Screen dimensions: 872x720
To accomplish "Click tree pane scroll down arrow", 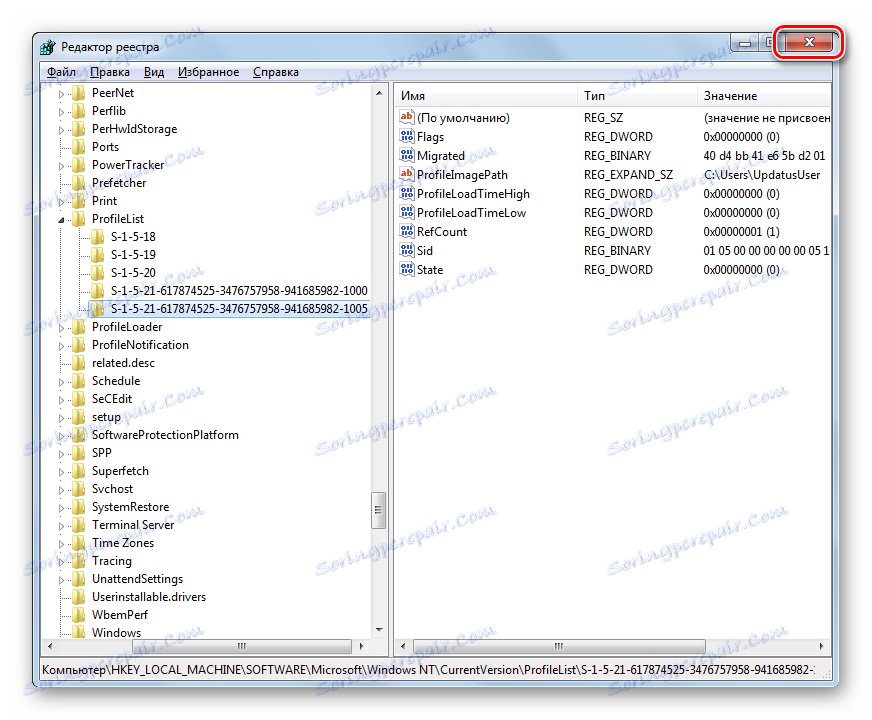I will click(379, 630).
